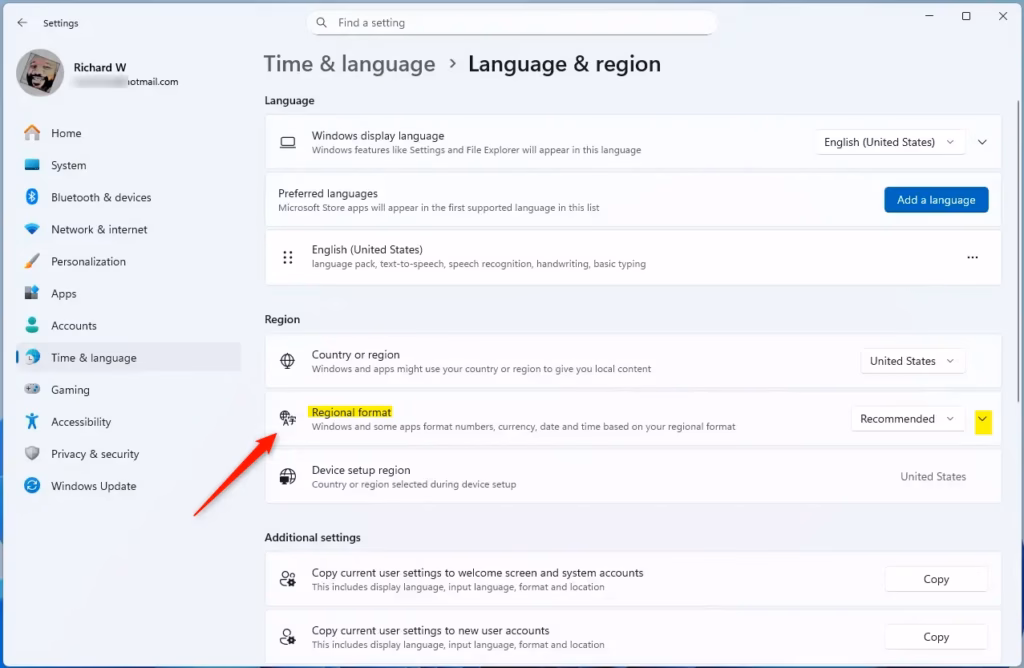Image resolution: width=1024 pixels, height=668 pixels.
Task: Click the Privacy shield icon
Action: click(32, 453)
